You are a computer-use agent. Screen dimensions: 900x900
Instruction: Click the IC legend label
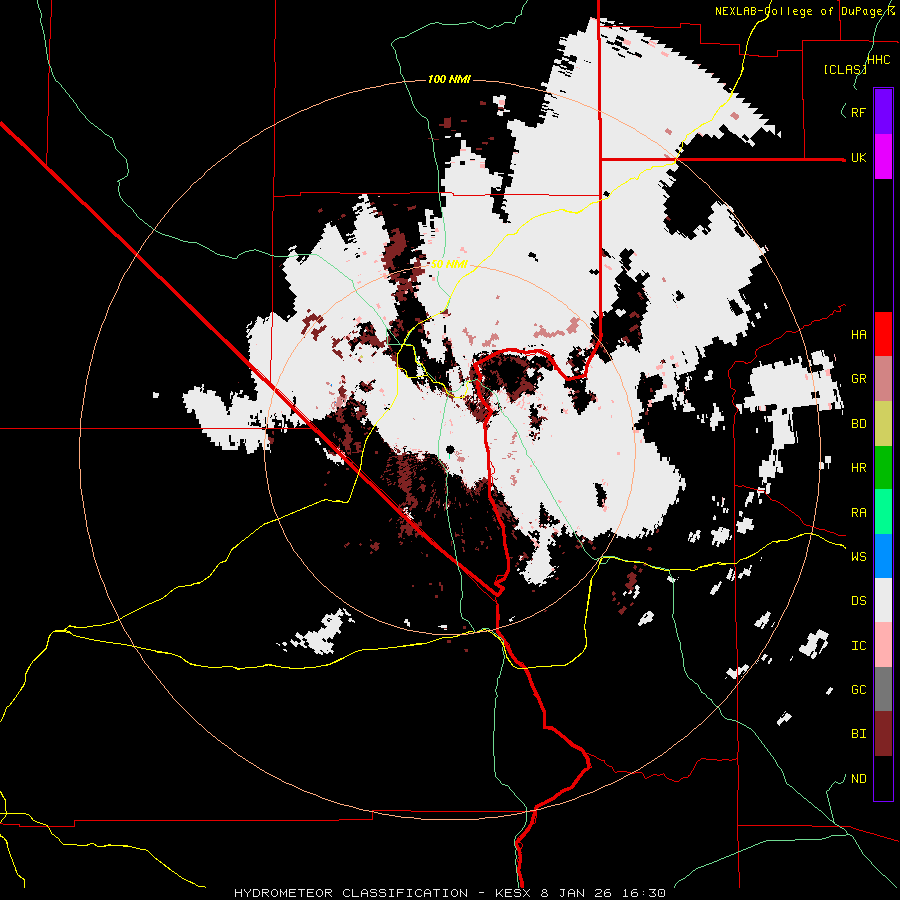pyautogui.click(x=858, y=646)
